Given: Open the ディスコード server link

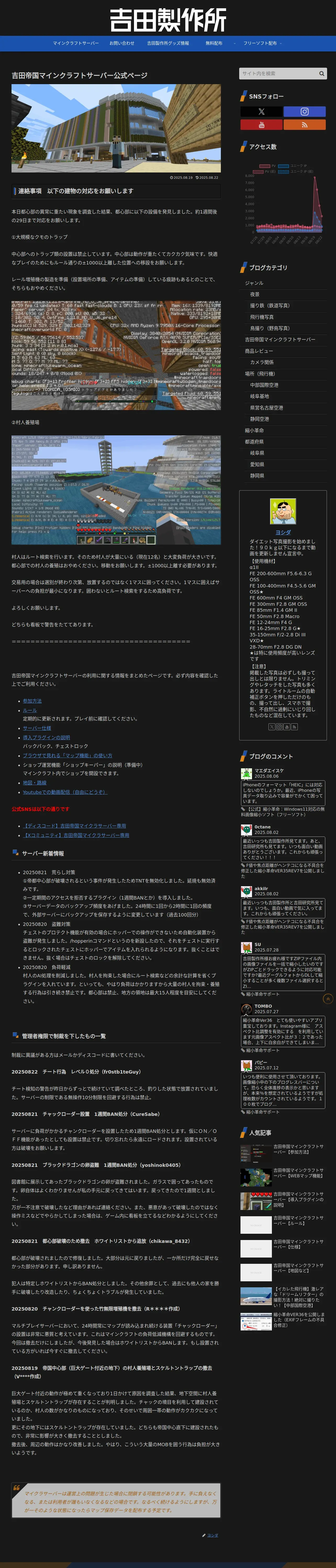Looking at the screenshot, I should click(x=74, y=826).
